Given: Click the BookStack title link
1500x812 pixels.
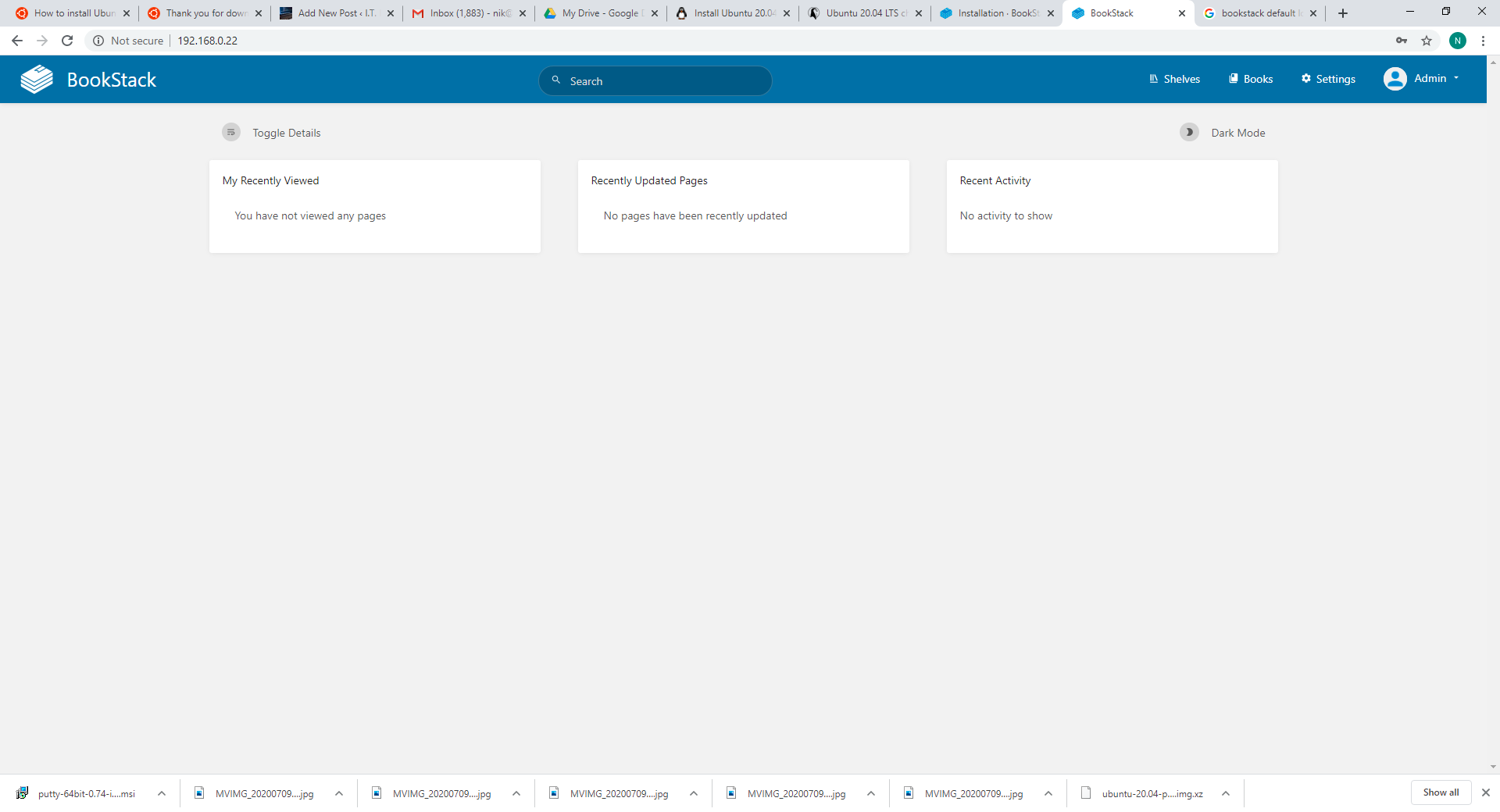Looking at the screenshot, I should [x=112, y=80].
